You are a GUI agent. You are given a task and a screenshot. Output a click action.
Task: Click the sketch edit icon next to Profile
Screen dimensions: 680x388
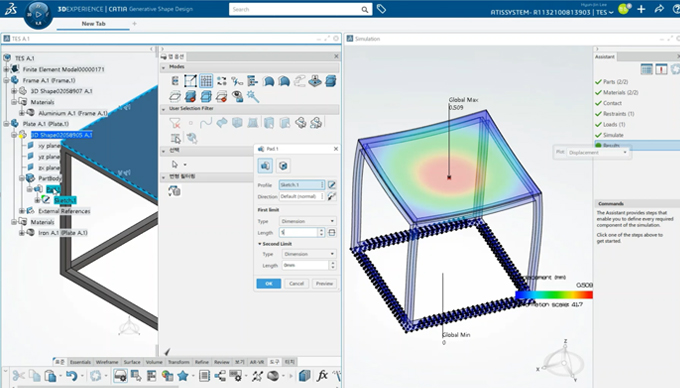[x=332, y=185]
